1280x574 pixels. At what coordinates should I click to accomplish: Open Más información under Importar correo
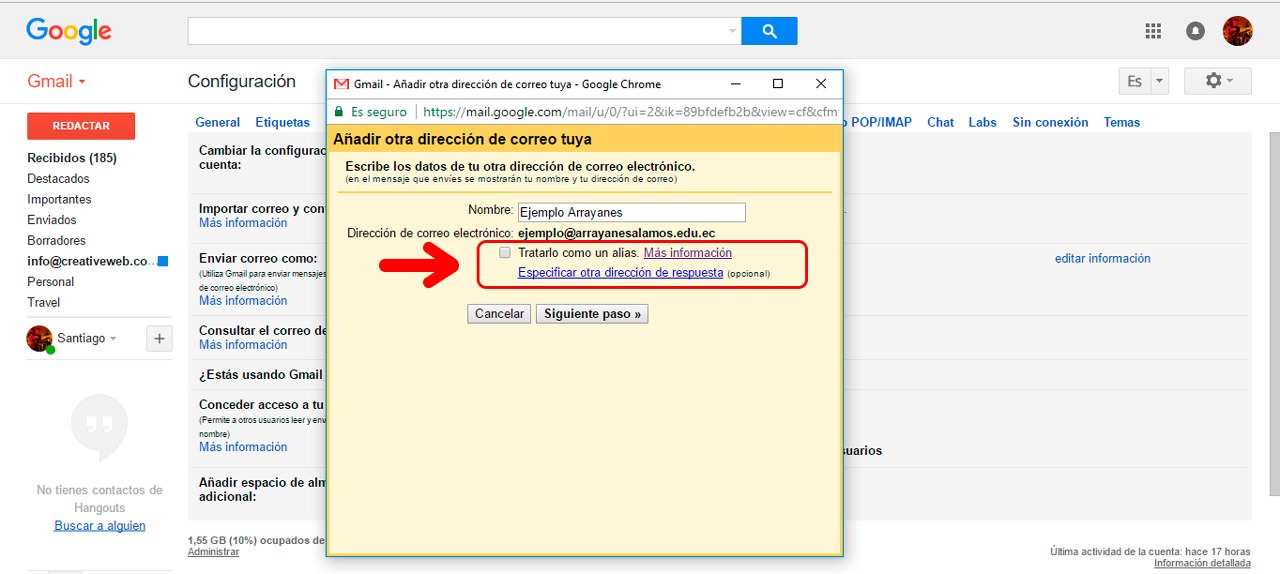[x=243, y=223]
